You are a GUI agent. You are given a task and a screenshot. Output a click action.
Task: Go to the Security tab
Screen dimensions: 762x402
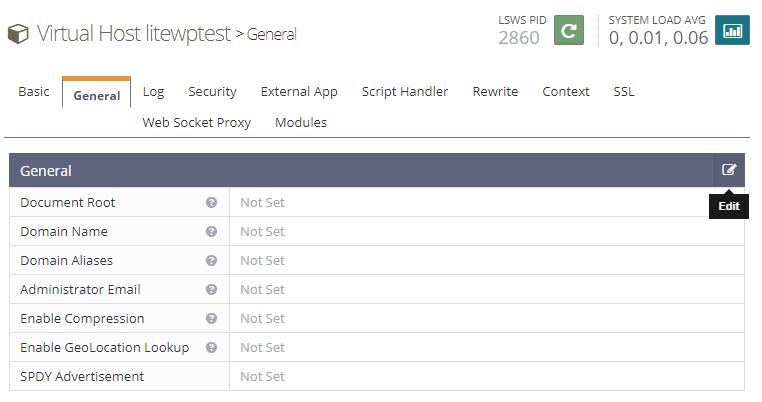(x=212, y=91)
